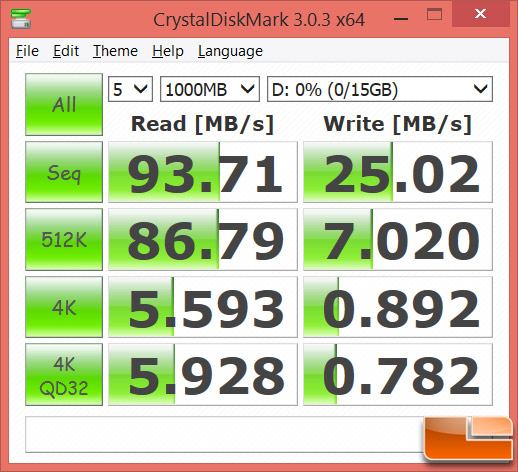
Task: Start the 512K test
Action: click(x=64, y=239)
